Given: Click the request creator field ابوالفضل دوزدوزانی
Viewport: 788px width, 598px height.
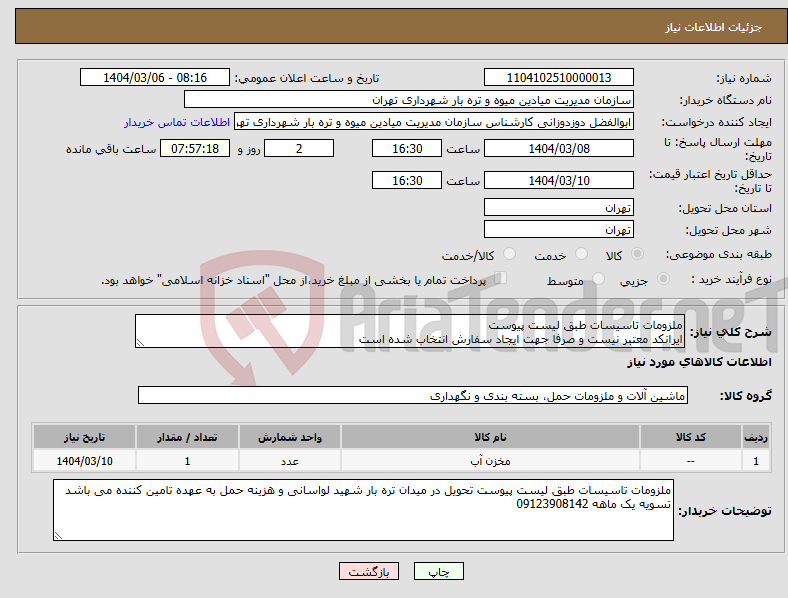Looking at the screenshot, I should click(434, 122).
